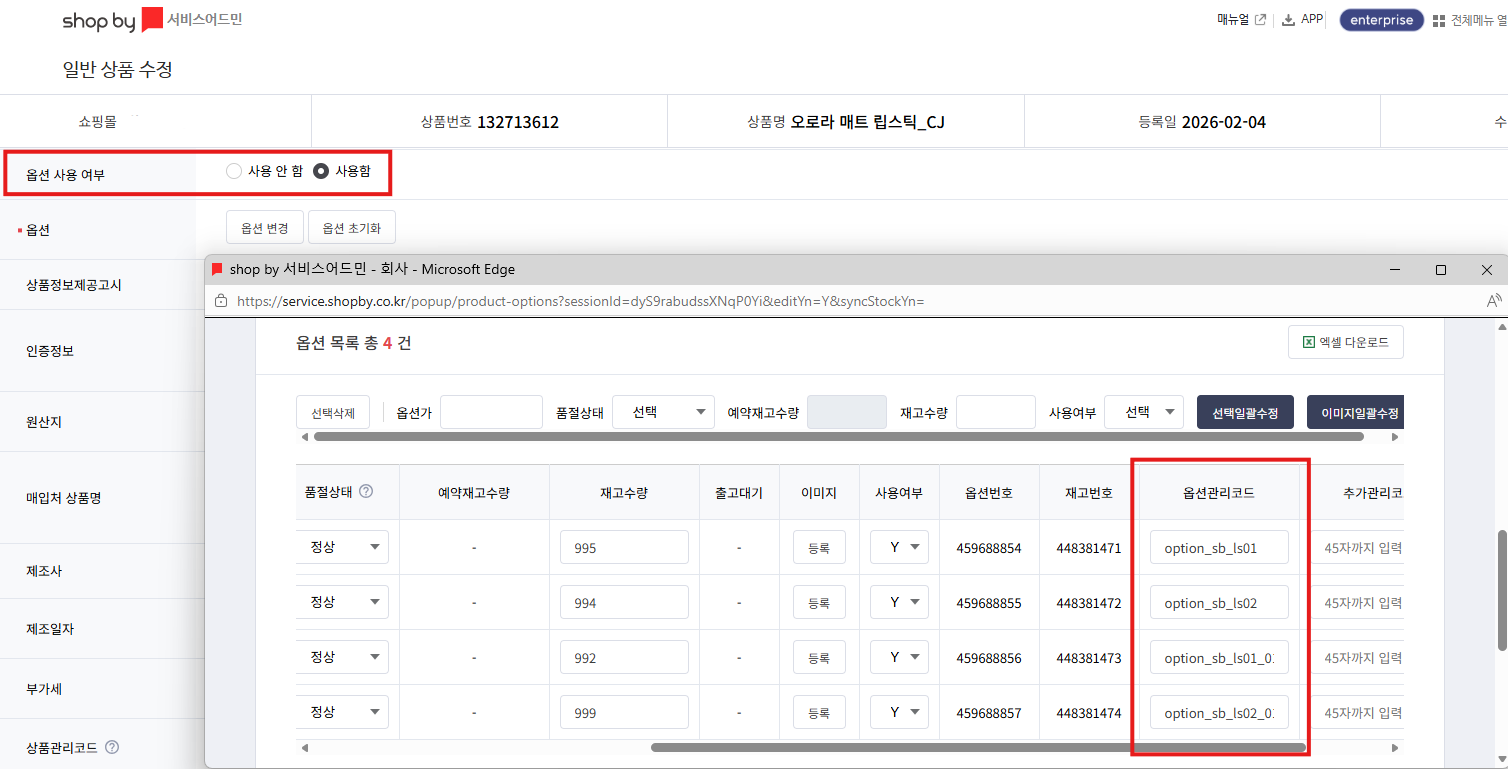1508x769 pixels.
Task: Click the 상품정보제공고시 section label
Action: (x=74, y=285)
